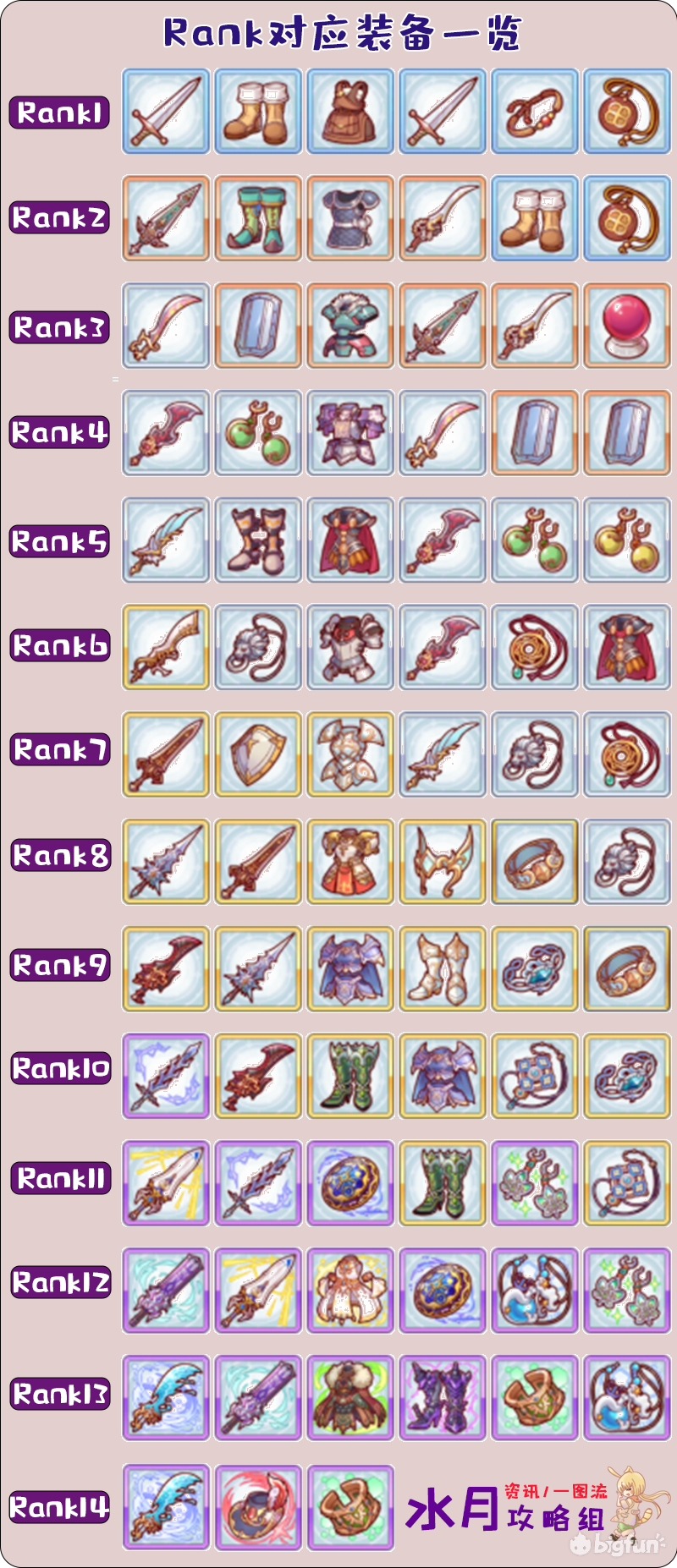Click the gray chest armor in Rank2

click(350, 218)
